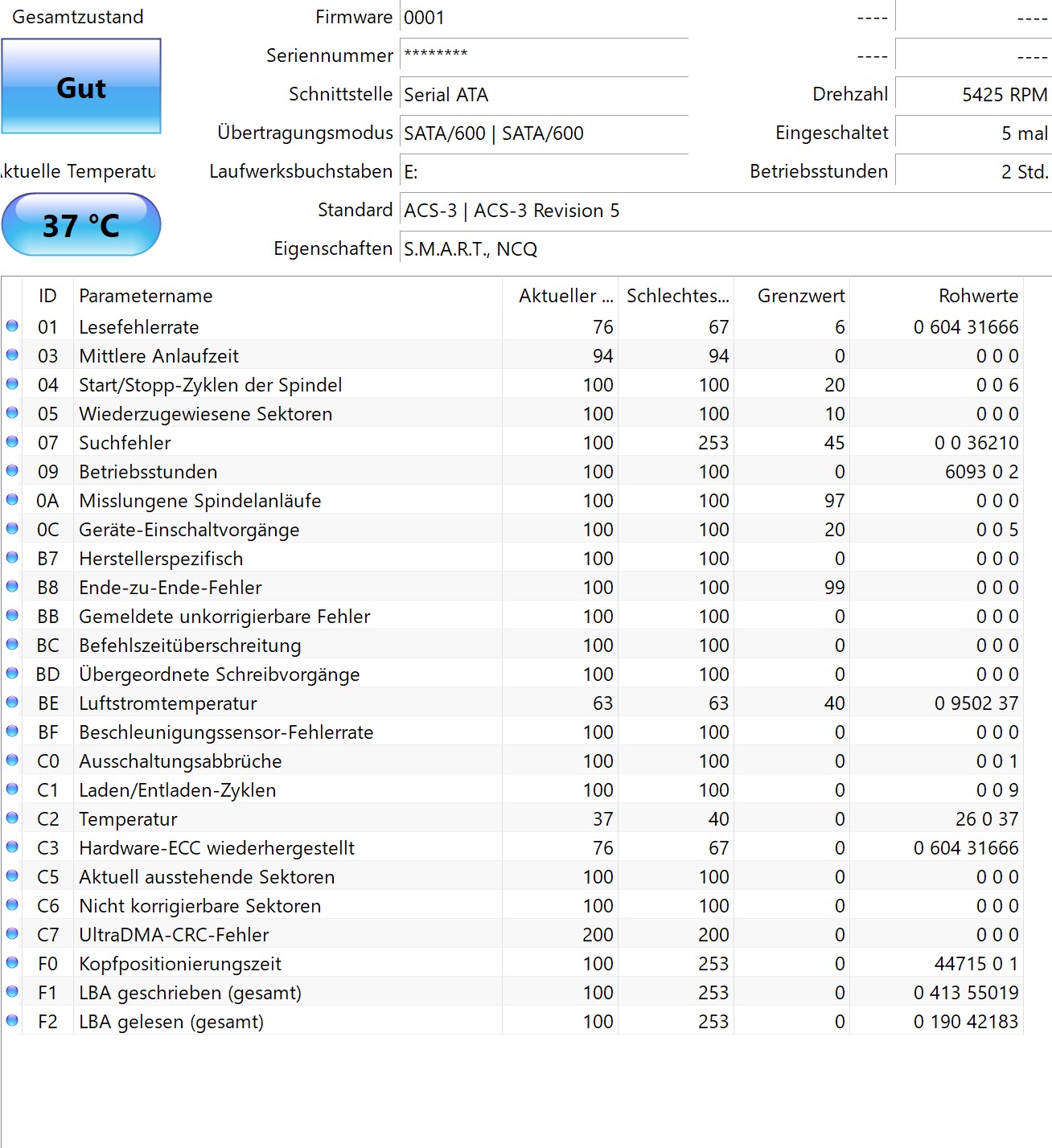Select Ende-zu-Ende-Fehler threshold value 99

(835, 588)
